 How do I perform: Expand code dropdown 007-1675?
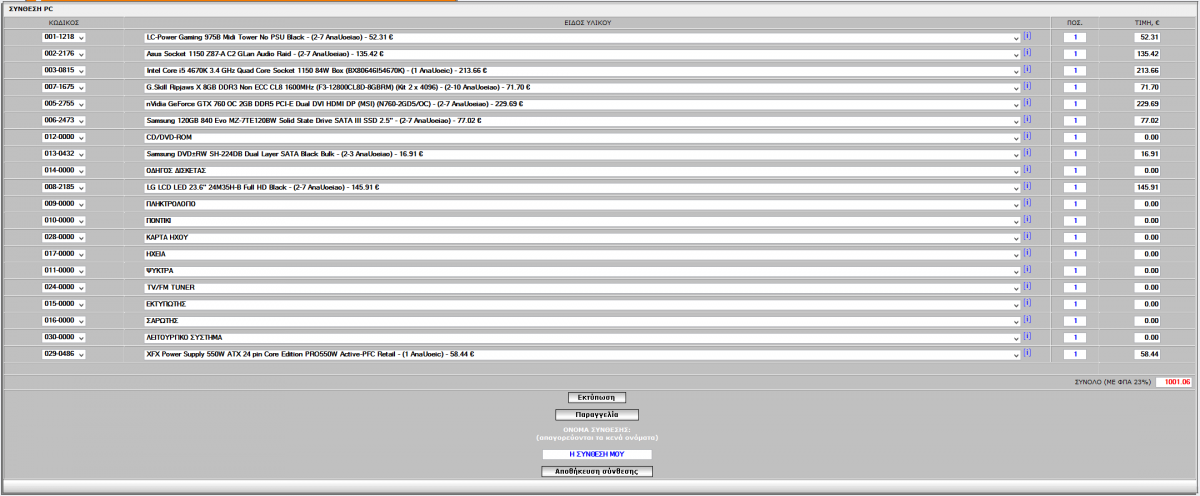tap(64, 87)
